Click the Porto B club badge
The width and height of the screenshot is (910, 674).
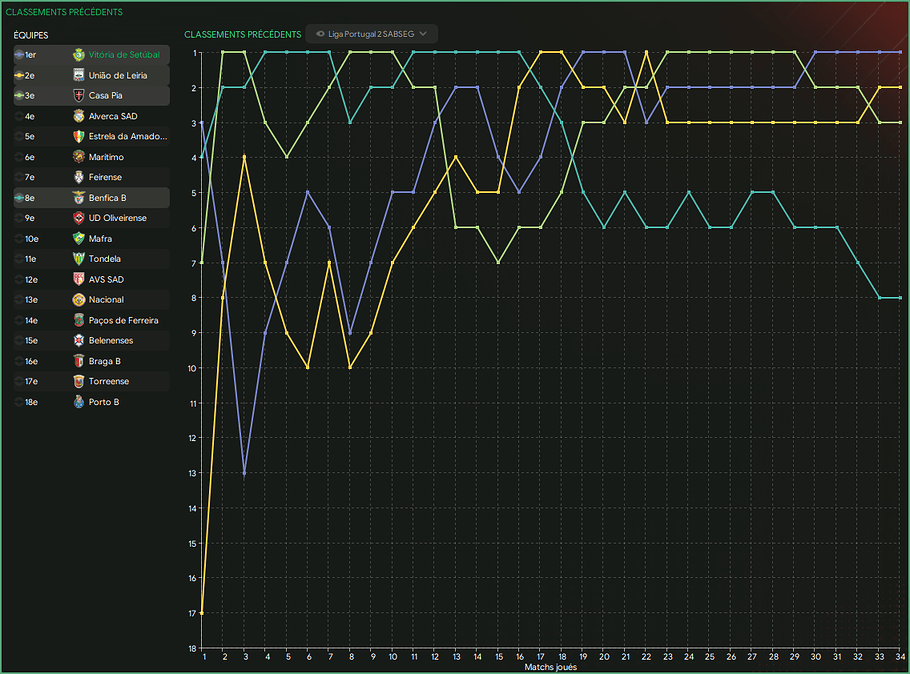pyautogui.click(x=79, y=402)
